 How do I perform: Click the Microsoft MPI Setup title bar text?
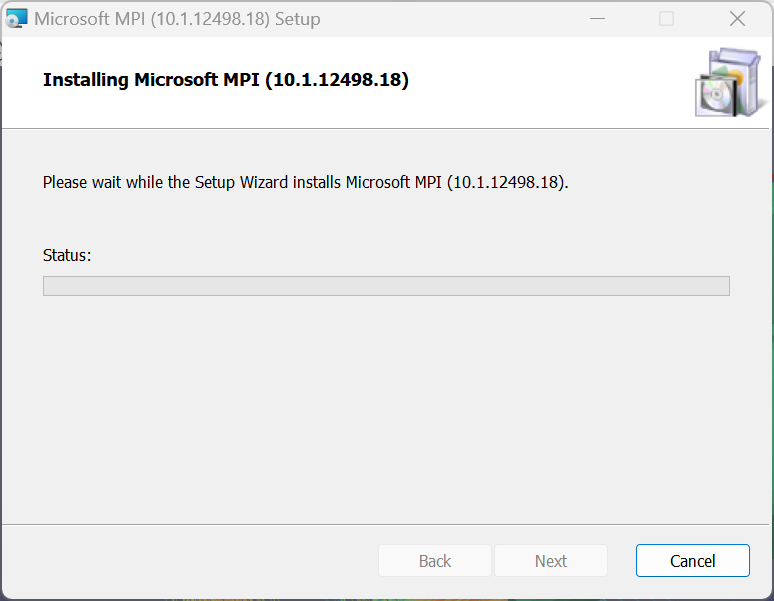[177, 19]
